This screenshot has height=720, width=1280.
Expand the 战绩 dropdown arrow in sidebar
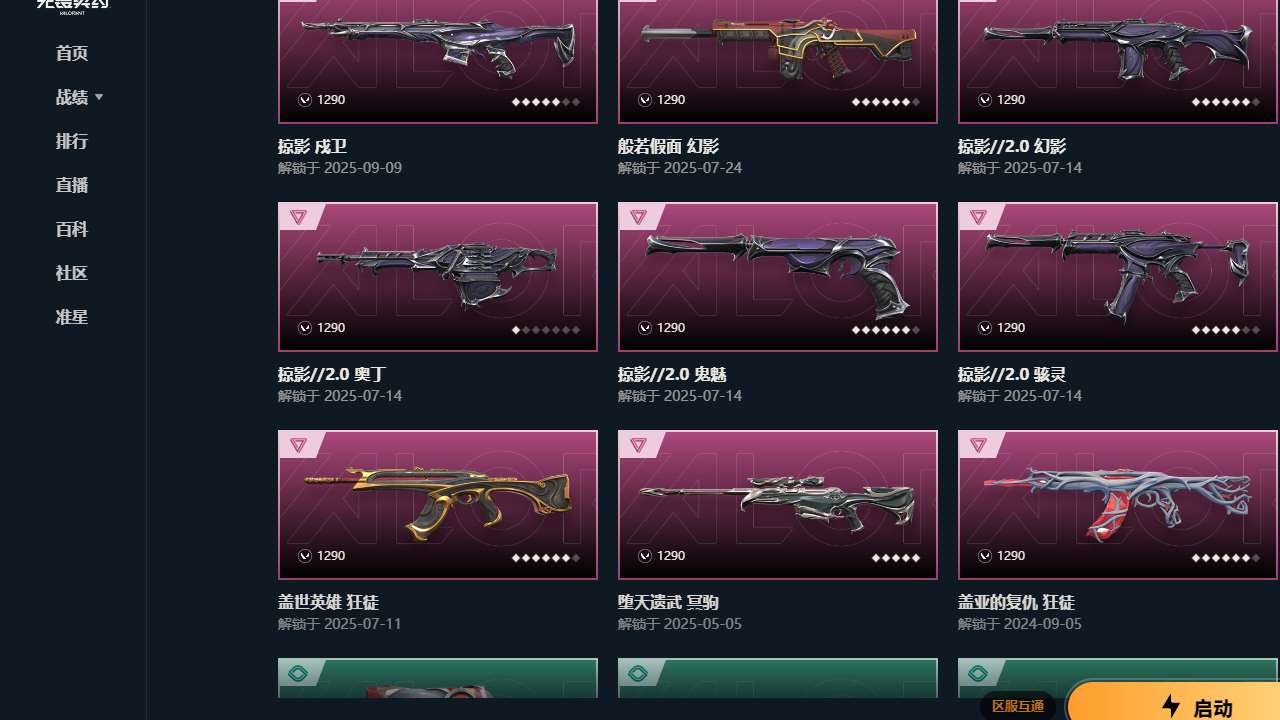click(x=99, y=97)
